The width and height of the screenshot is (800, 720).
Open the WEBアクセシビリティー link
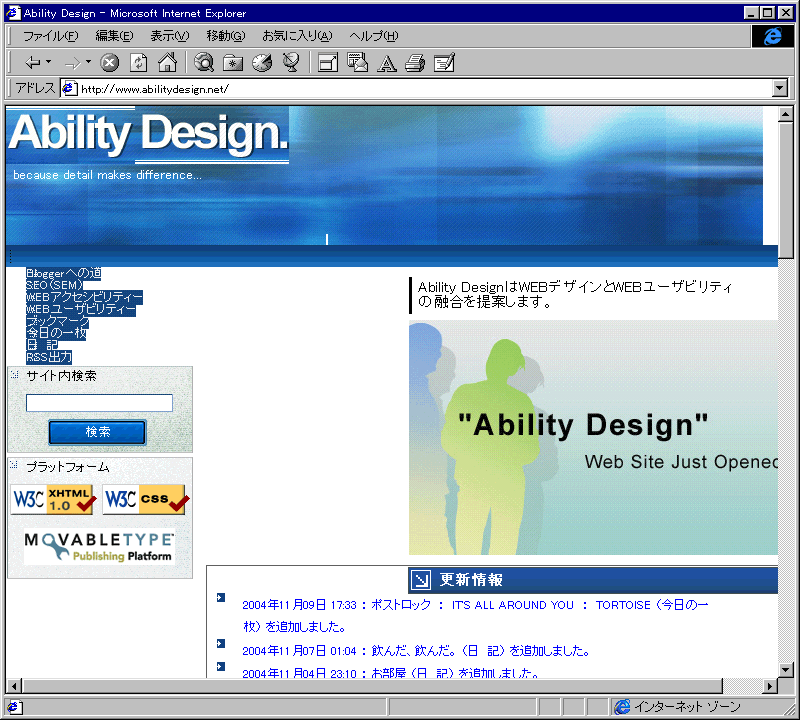coord(84,297)
